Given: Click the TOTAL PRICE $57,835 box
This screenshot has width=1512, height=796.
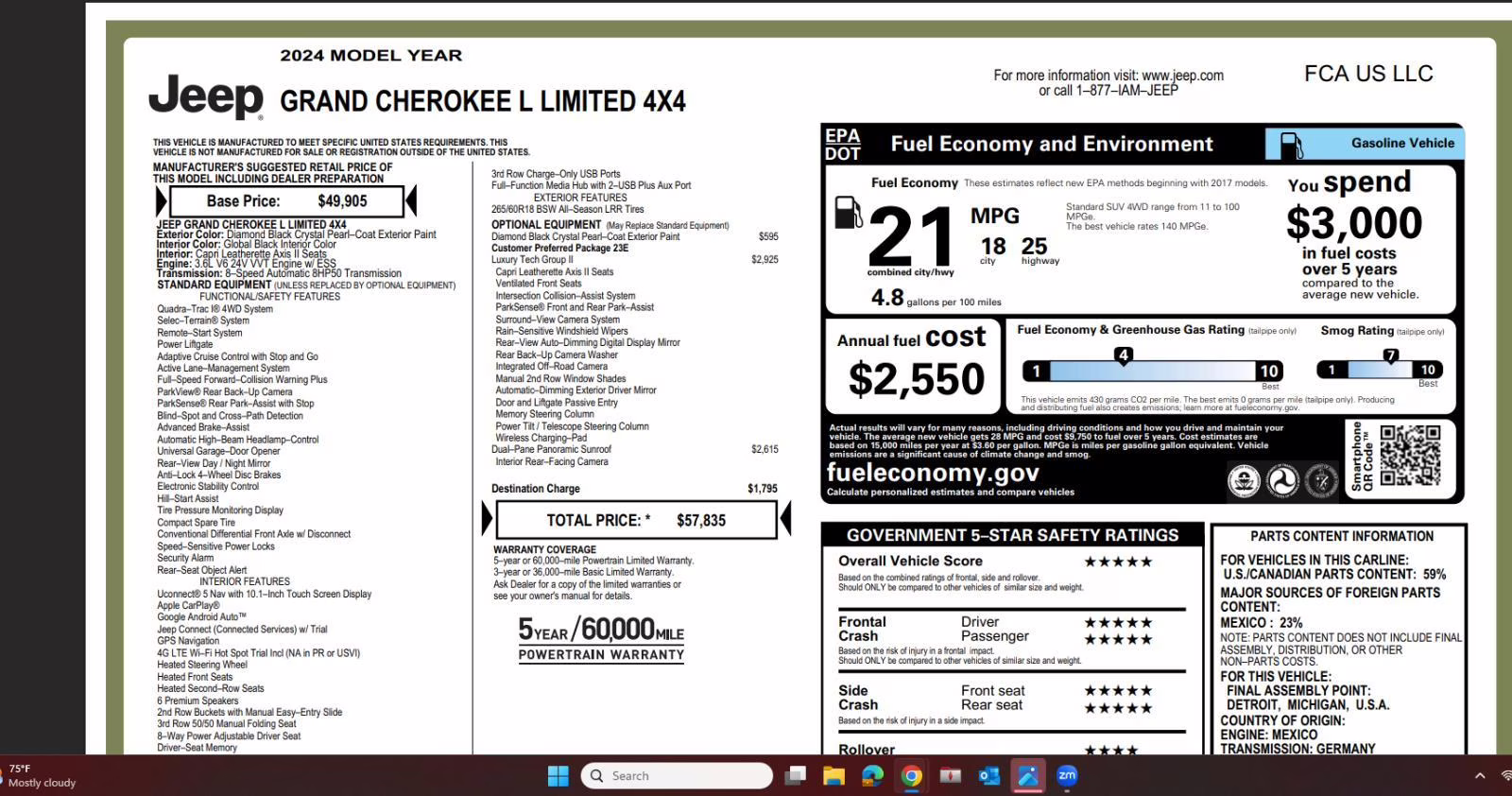Looking at the screenshot, I should pos(635,520).
